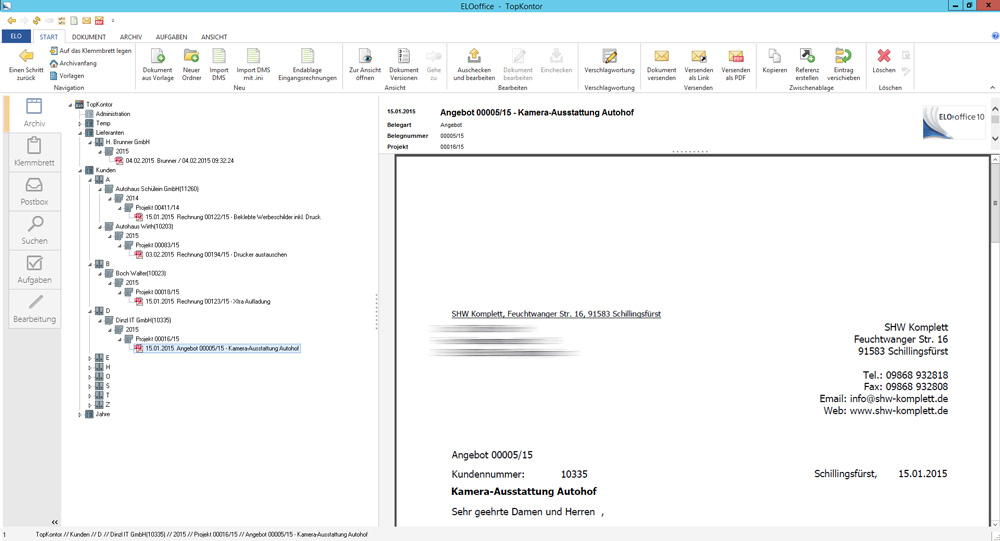Collapse the Kunden tree node
Screen dimensions: 1000x541
coord(80,170)
